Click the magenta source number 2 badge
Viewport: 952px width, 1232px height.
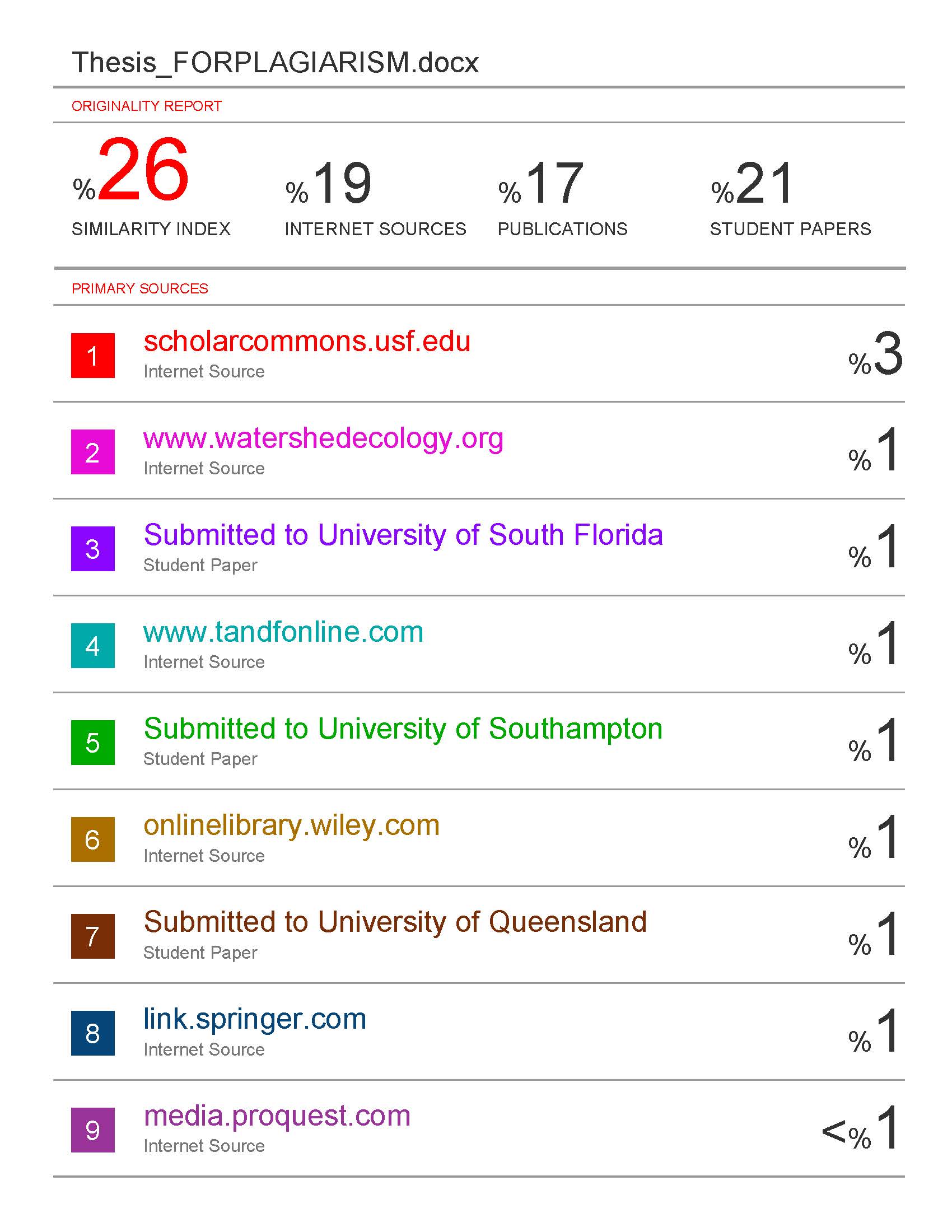tap(92, 452)
